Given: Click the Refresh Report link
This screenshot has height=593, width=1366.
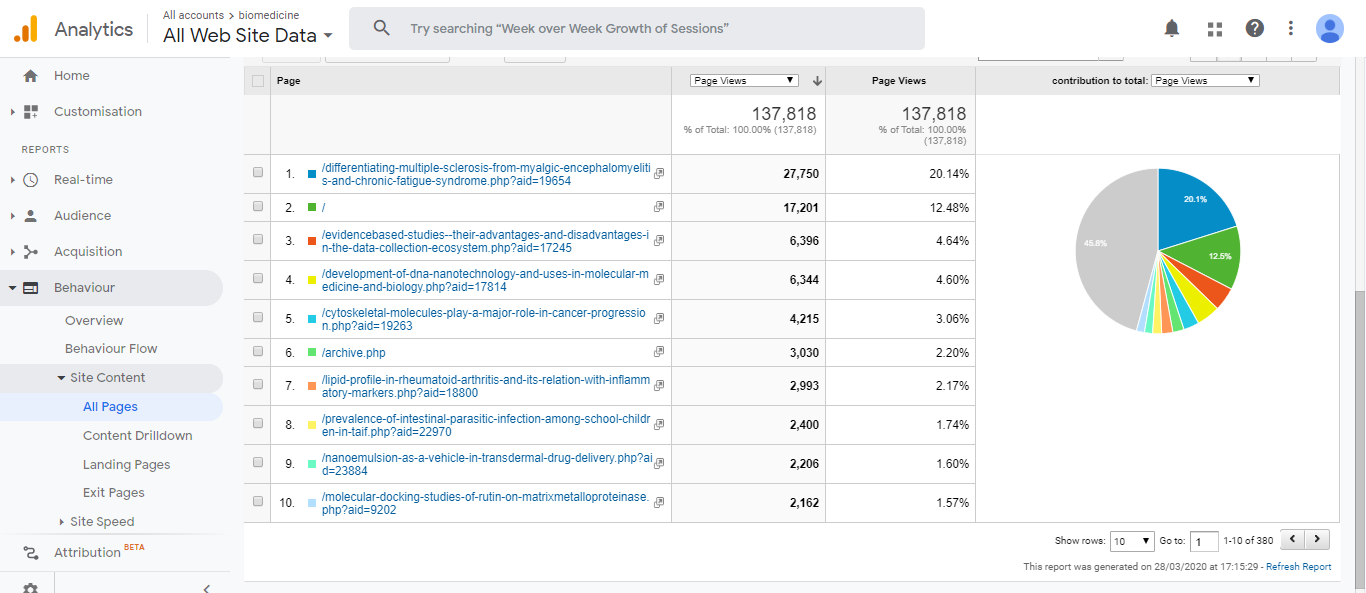Looking at the screenshot, I should click(x=1298, y=567).
